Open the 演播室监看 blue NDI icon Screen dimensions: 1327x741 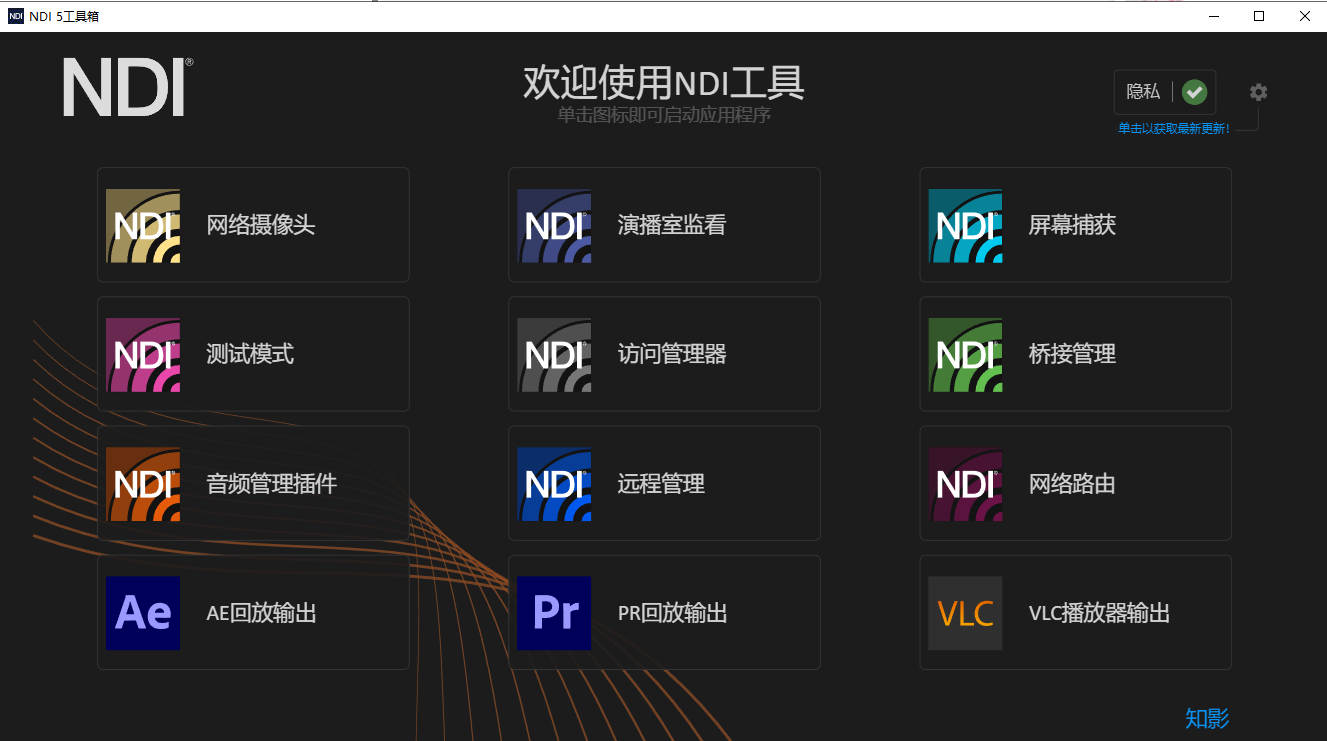click(554, 226)
